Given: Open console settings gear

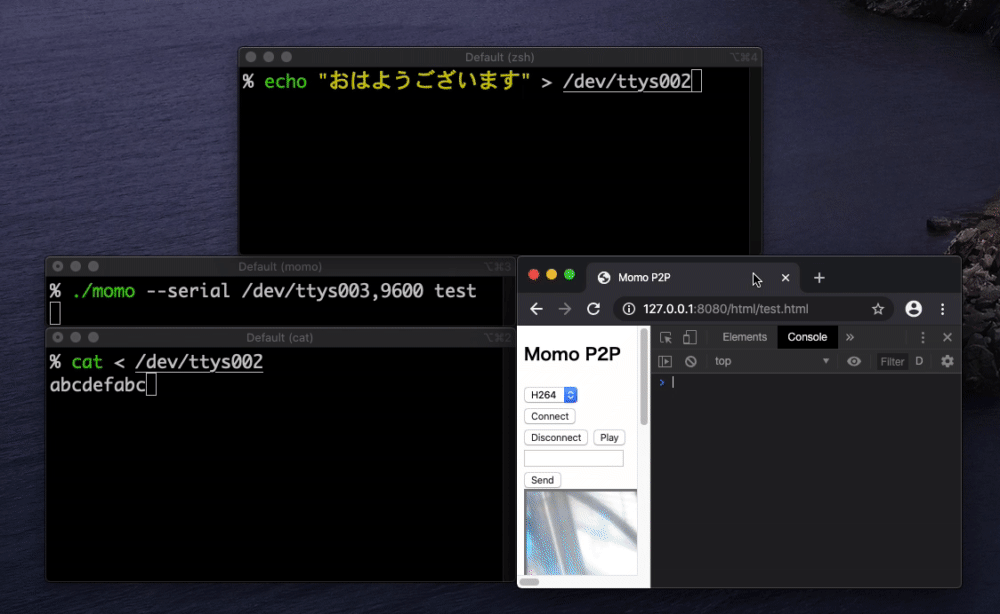Looking at the screenshot, I should point(947,361).
